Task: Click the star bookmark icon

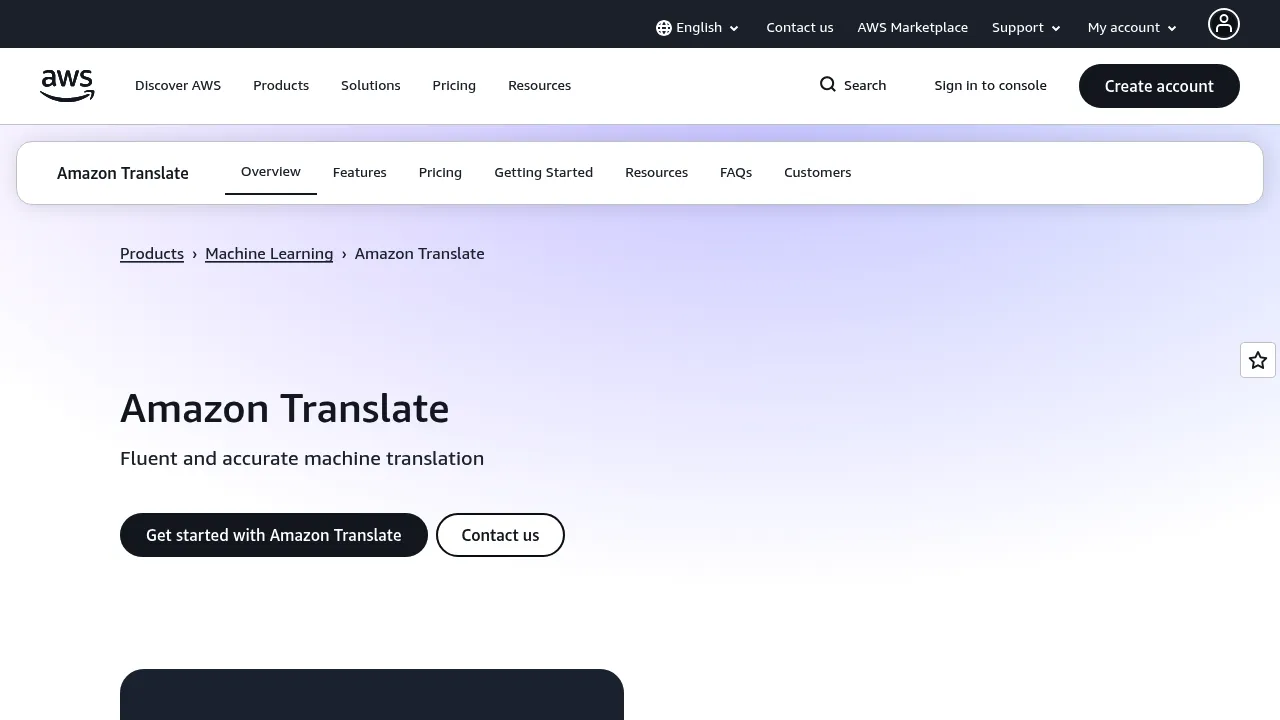Action: click(1258, 360)
